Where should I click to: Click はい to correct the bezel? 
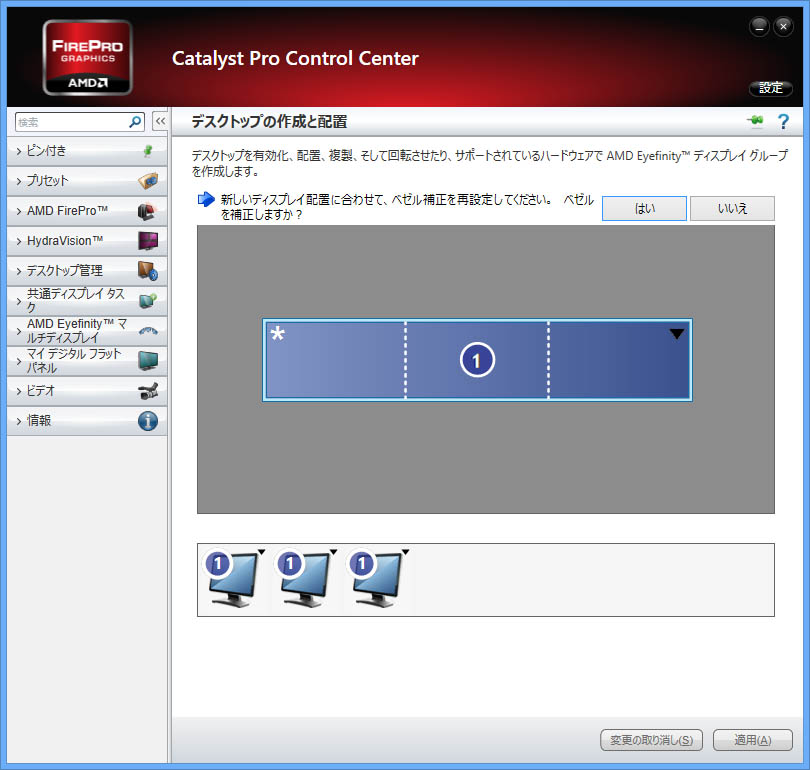(x=644, y=208)
